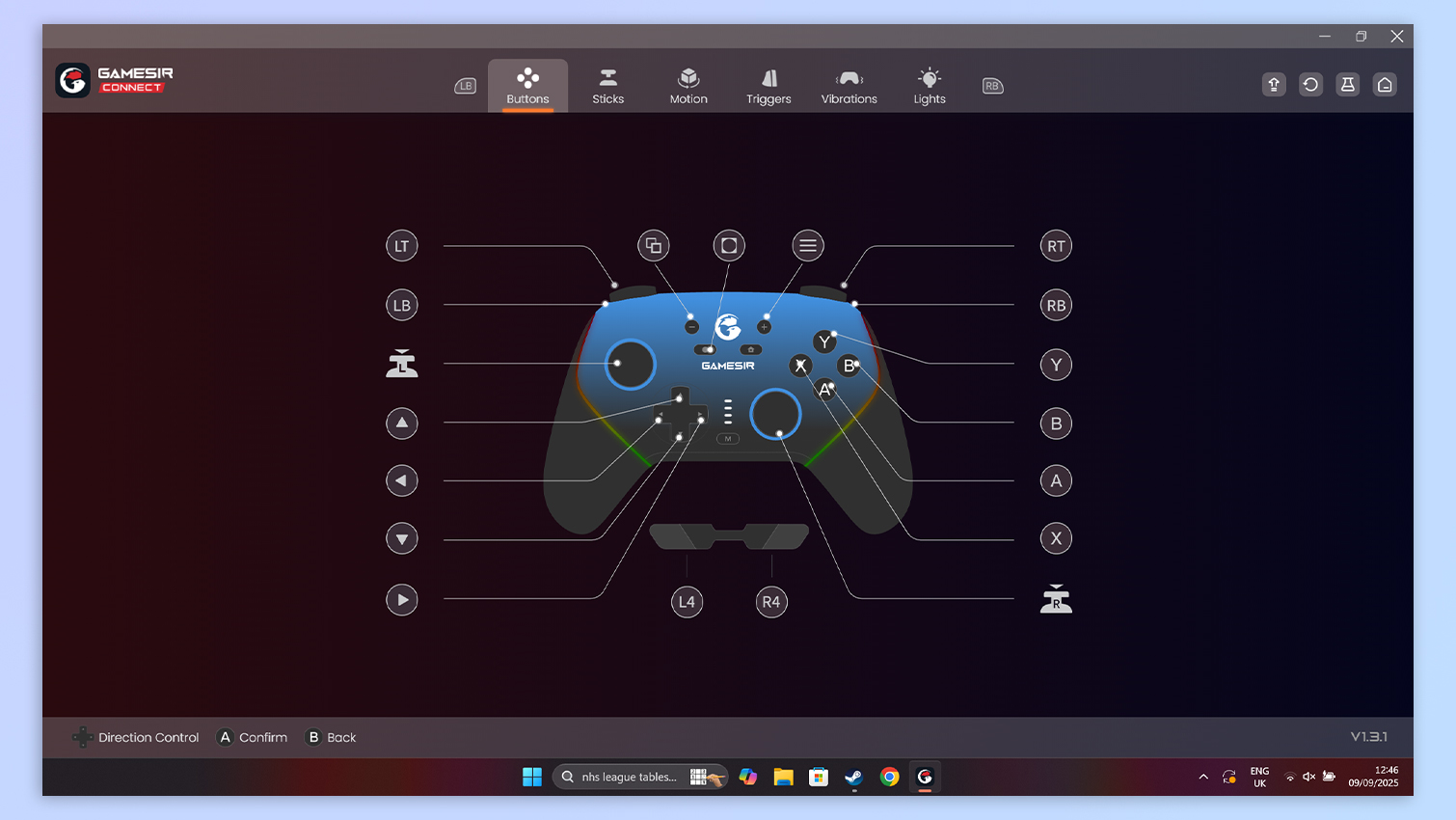
Task: Select the R4 back paddle button
Action: coord(771,602)
